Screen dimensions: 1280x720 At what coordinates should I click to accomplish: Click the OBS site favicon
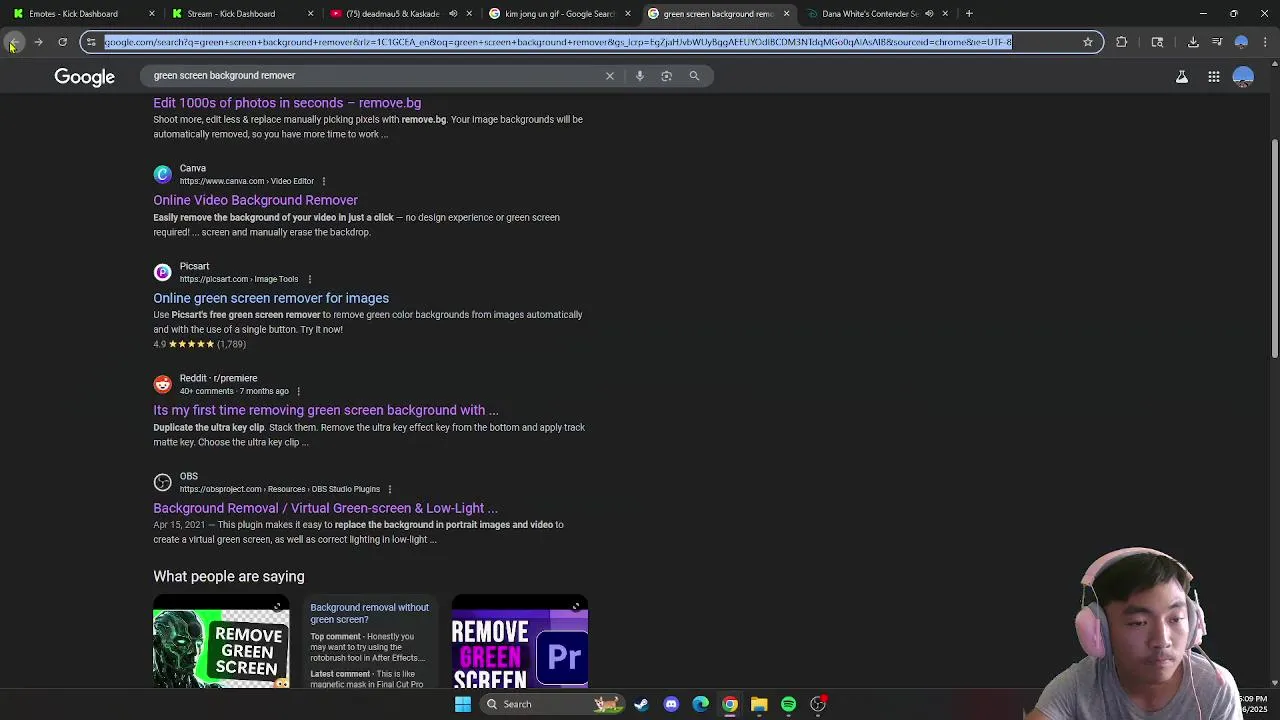pos(162,482)
